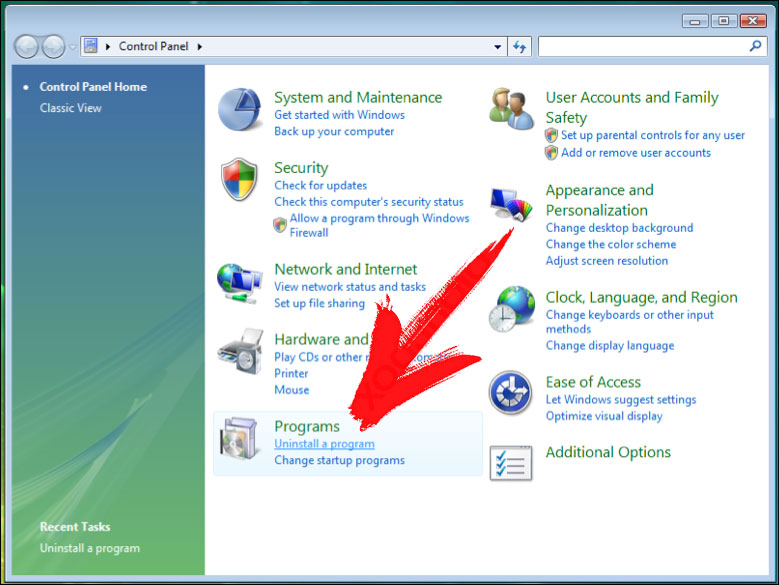This screenshot has height=585, width=779.
Task: Click Uninstall a program under Programs
Action: [x=324, y=444]
